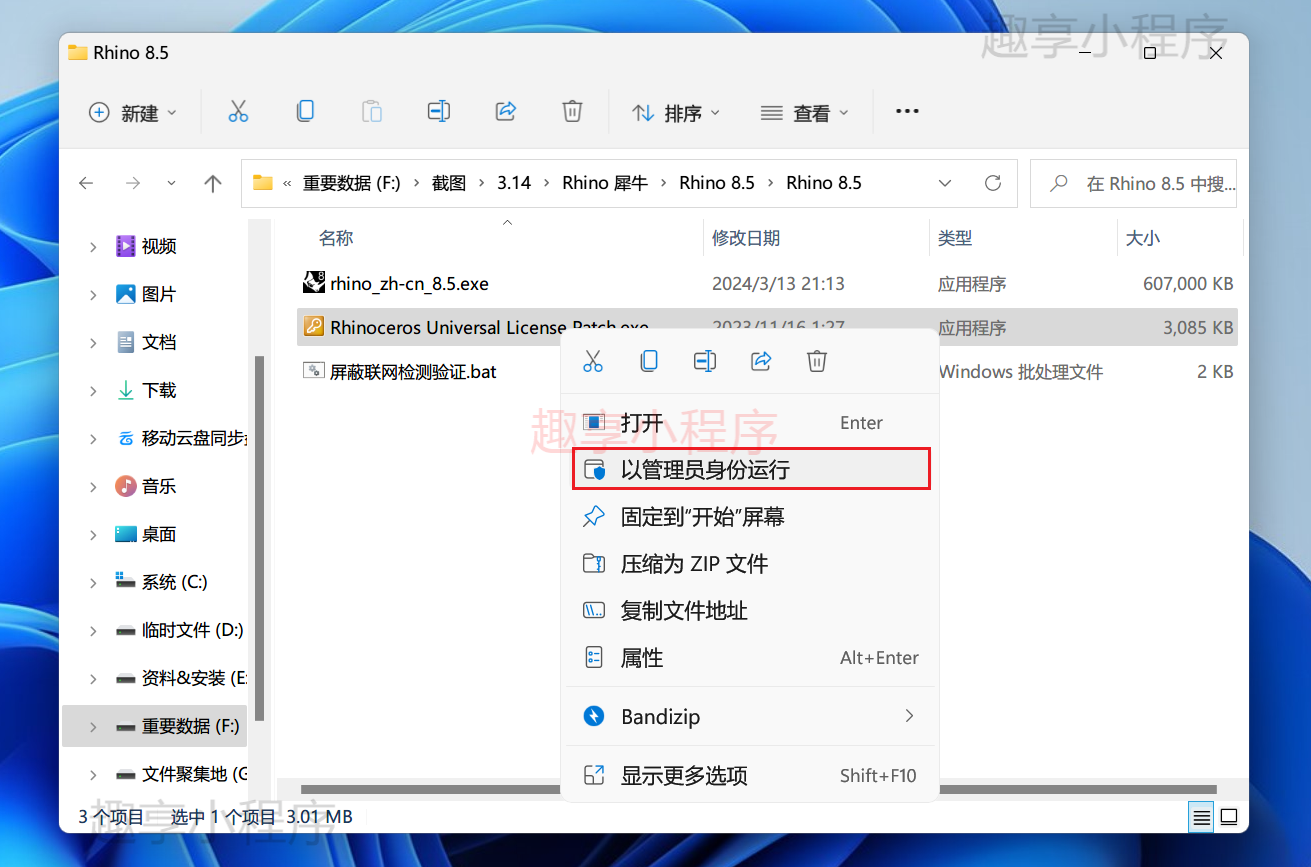Viewport: 1311px width, 867px height.
Task: Click the 截图 breadcrumb in the address bar
Action: (x=449, y=183)
